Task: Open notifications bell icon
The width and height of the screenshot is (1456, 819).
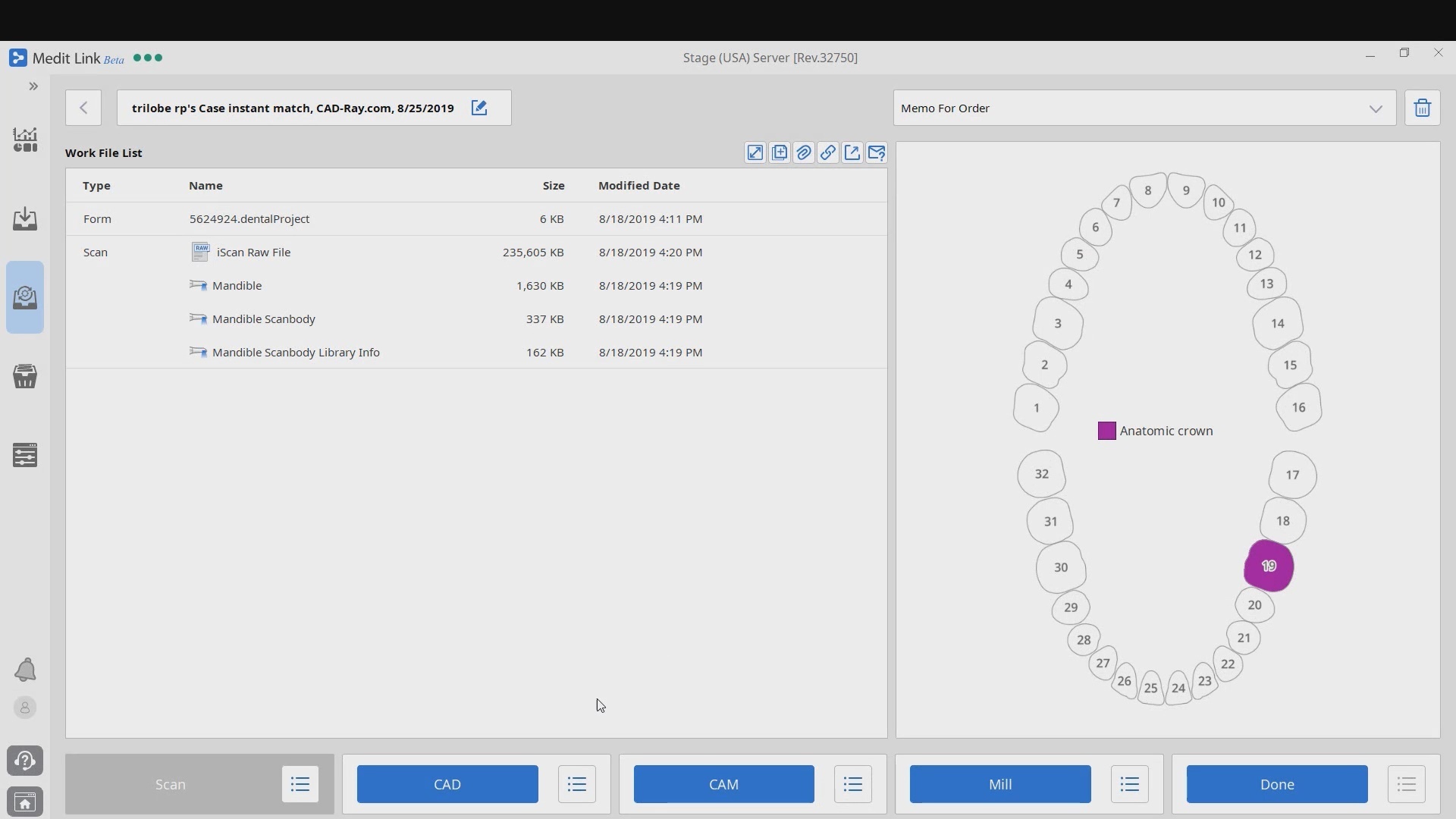Action: (25, 670)
